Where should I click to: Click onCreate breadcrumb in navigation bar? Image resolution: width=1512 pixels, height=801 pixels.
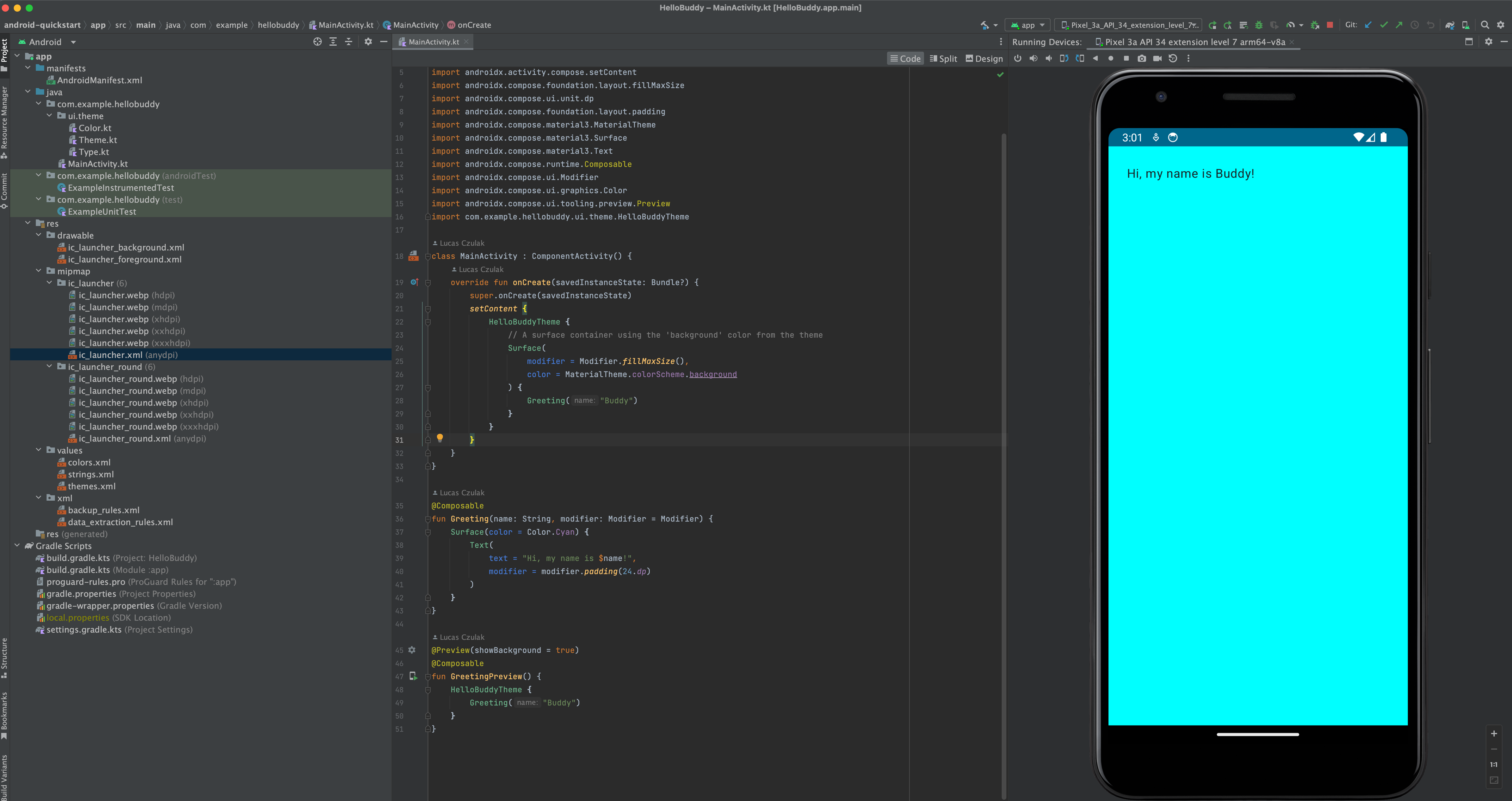click(x=469, y=25)
